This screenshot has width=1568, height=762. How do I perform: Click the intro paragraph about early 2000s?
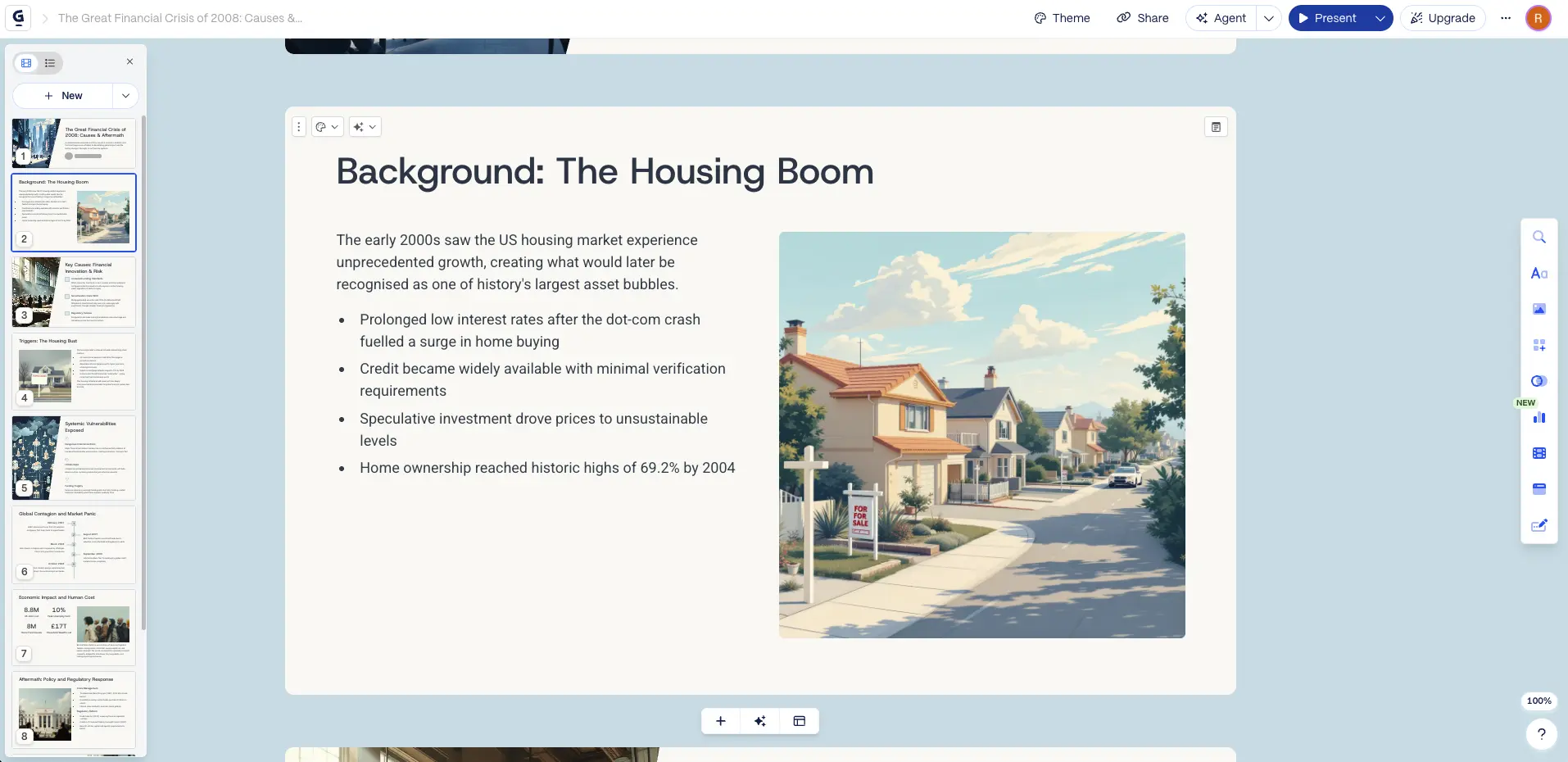517,262
